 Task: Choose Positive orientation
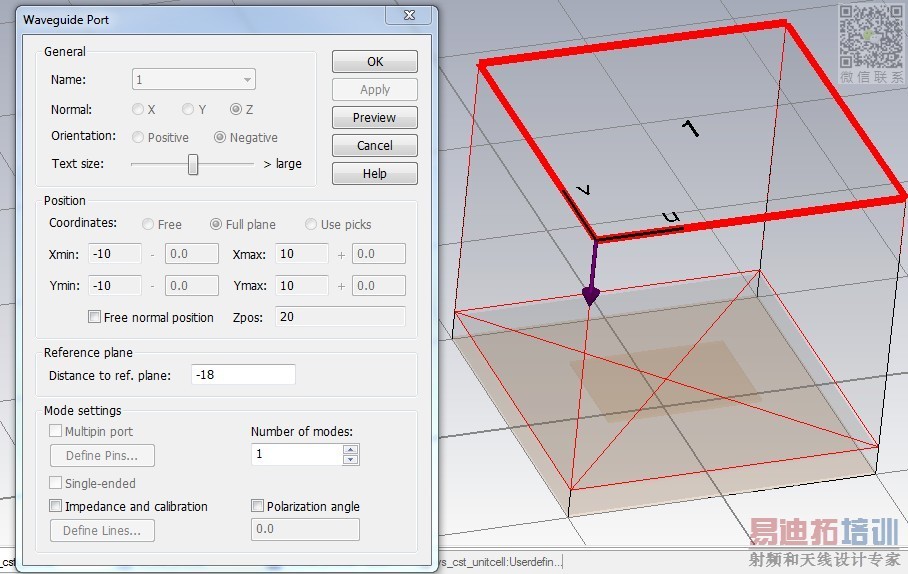[x=138, y=137]
